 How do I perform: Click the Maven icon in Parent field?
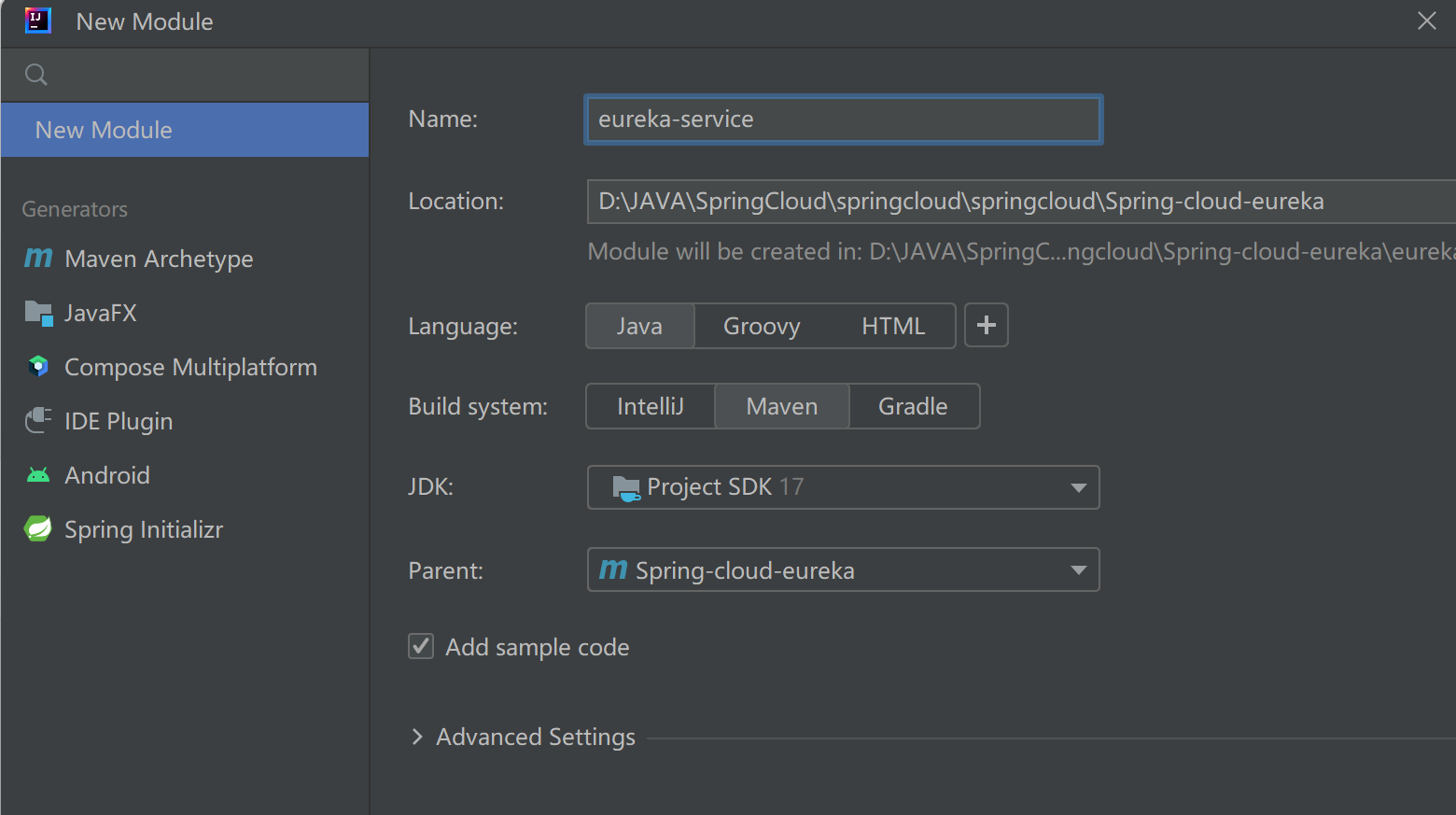point(613,569)
